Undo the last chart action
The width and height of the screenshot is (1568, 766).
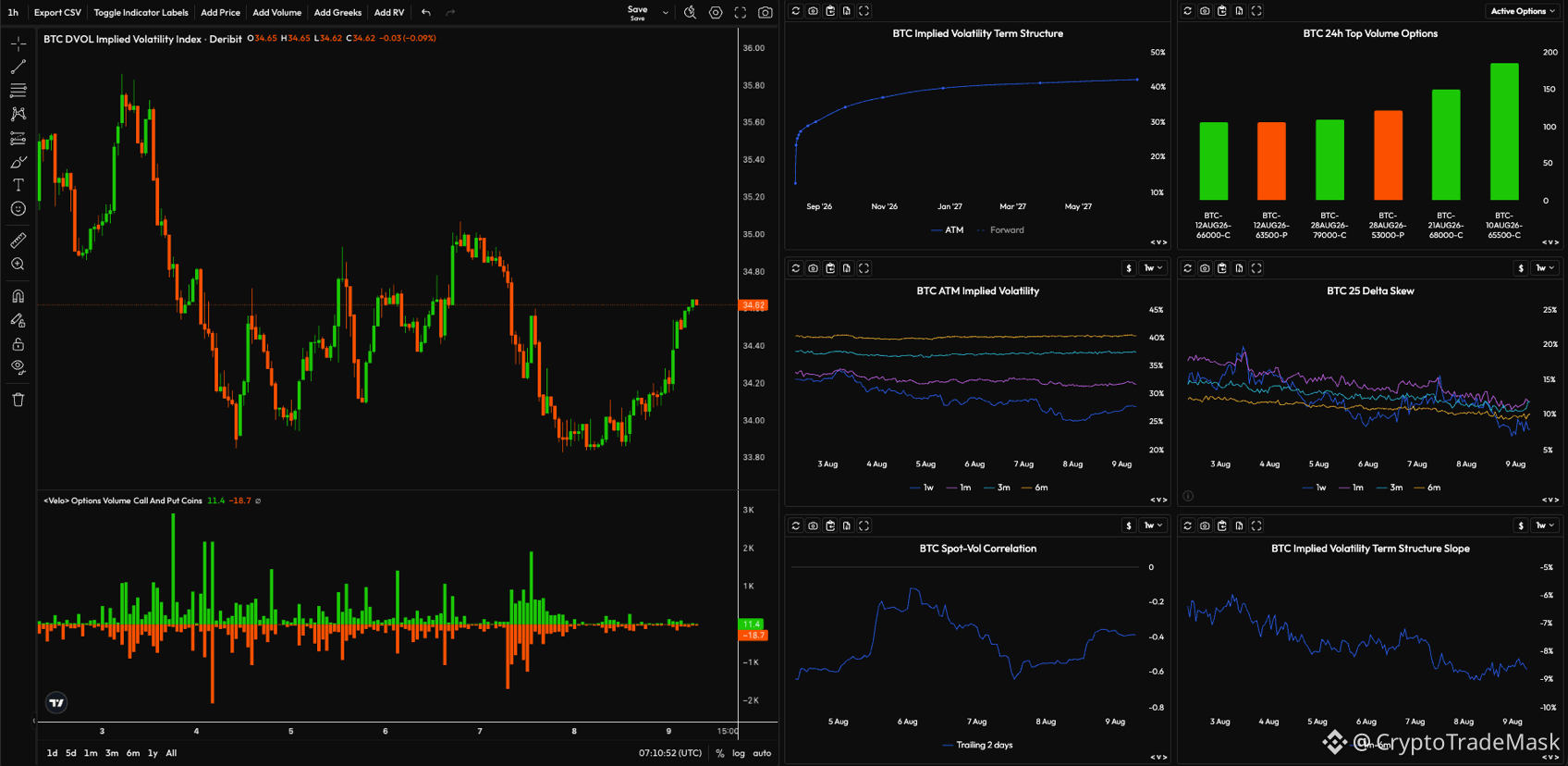(425, 12)
